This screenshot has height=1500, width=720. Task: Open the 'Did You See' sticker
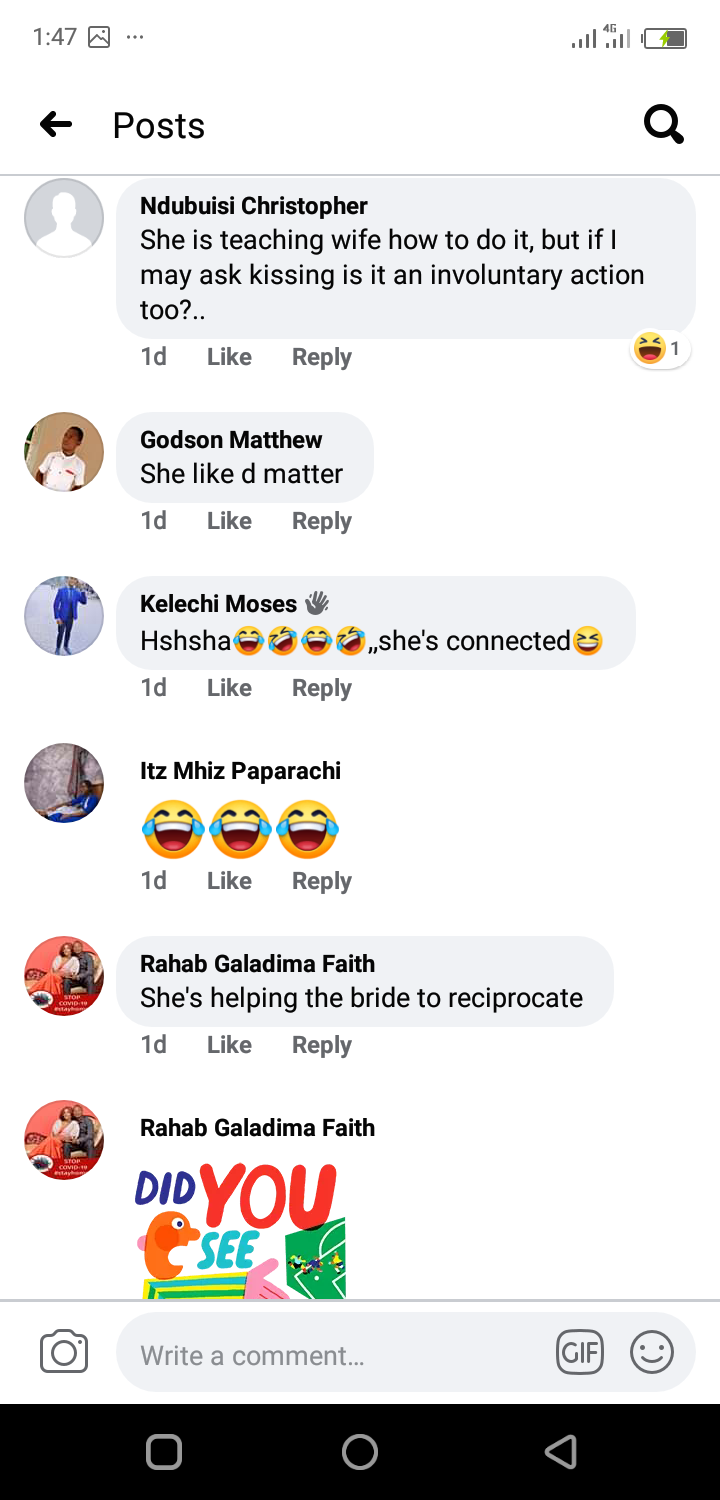click(240, 1232)
